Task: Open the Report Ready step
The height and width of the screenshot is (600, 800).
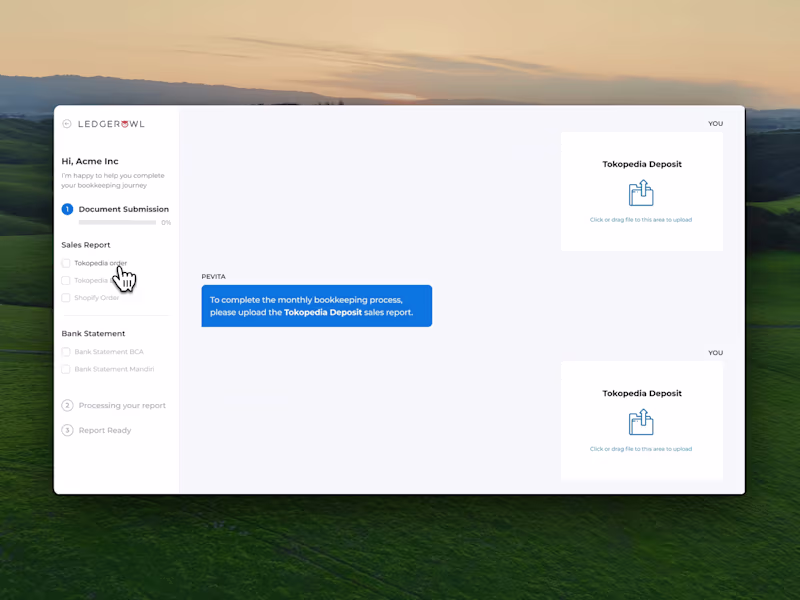Action: 105,430
